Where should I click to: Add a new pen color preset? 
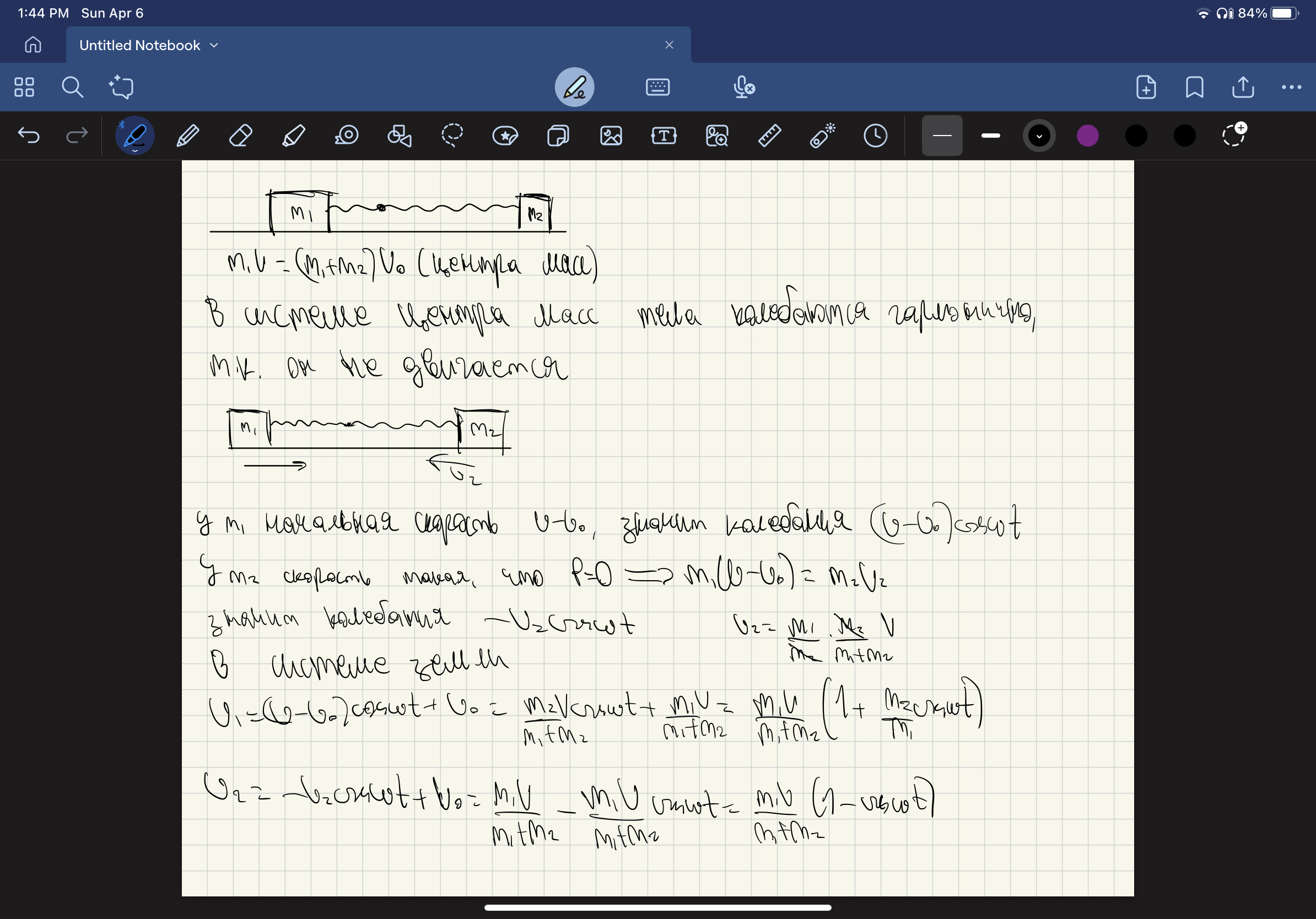pos(1233,134)
